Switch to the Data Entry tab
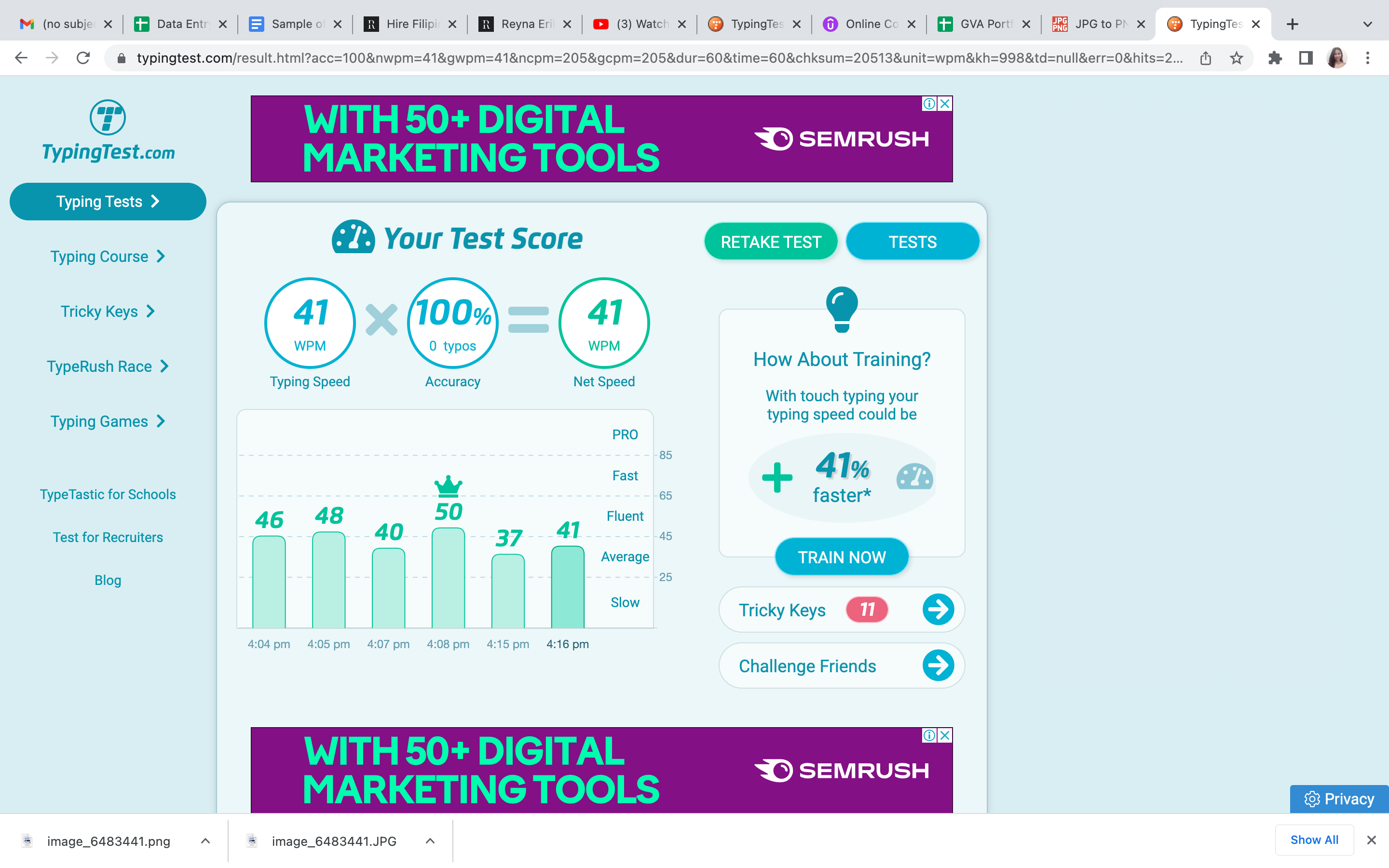The width and height of the screenshot is (1389, 868). point(180,24)
